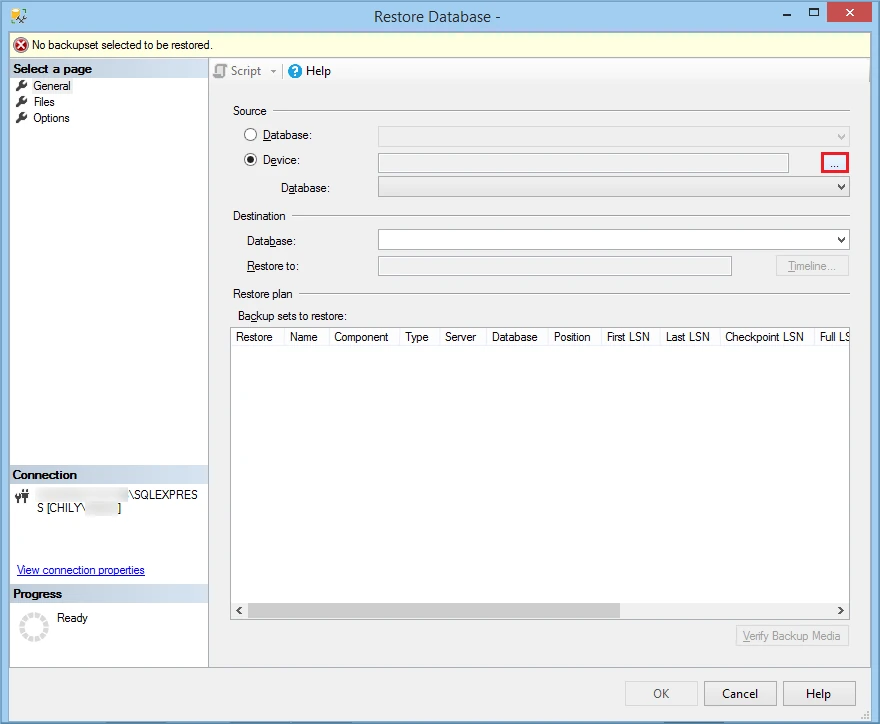Click the bottom Help button

coord(819,694)
